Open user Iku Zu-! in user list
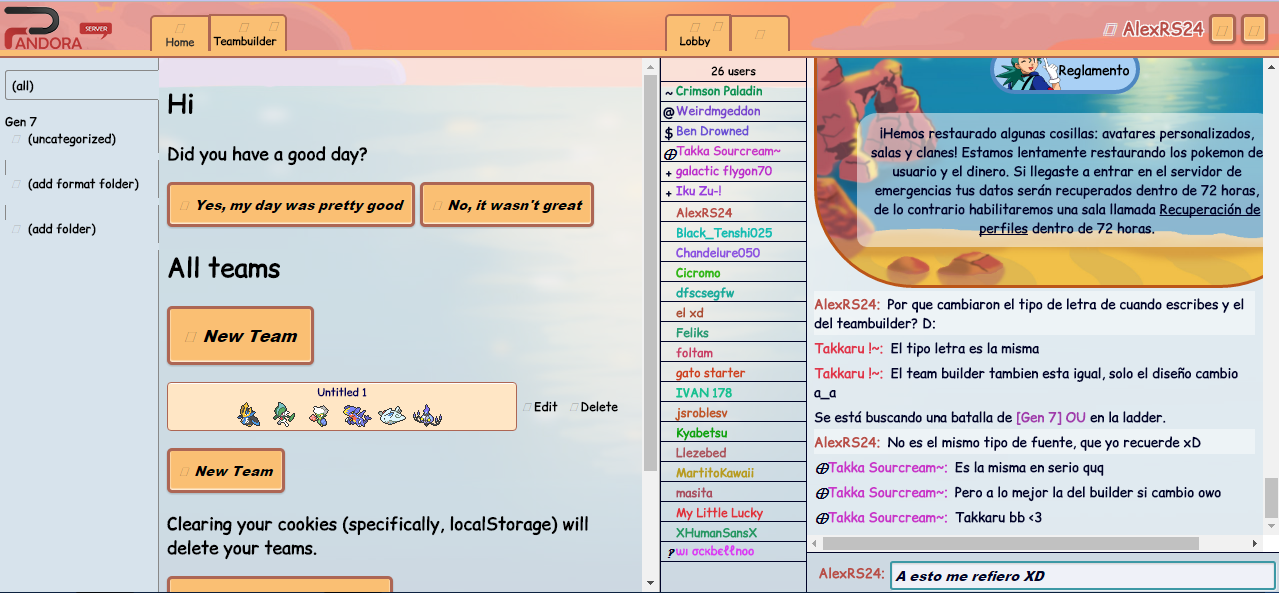 pyautogui.click(x=733, y=191)
